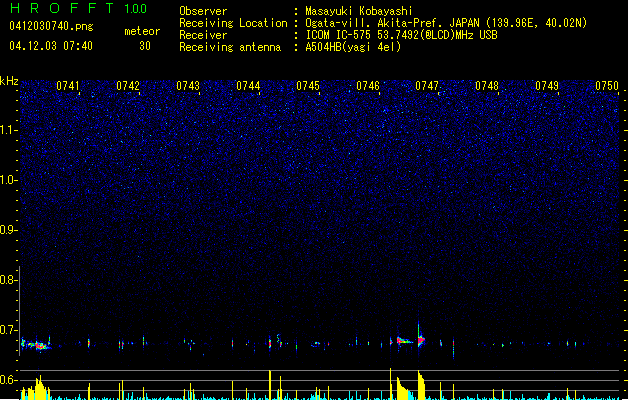Click the 1.1 kHz axis label
Screen dimensions: 629x400
point(8,130)
